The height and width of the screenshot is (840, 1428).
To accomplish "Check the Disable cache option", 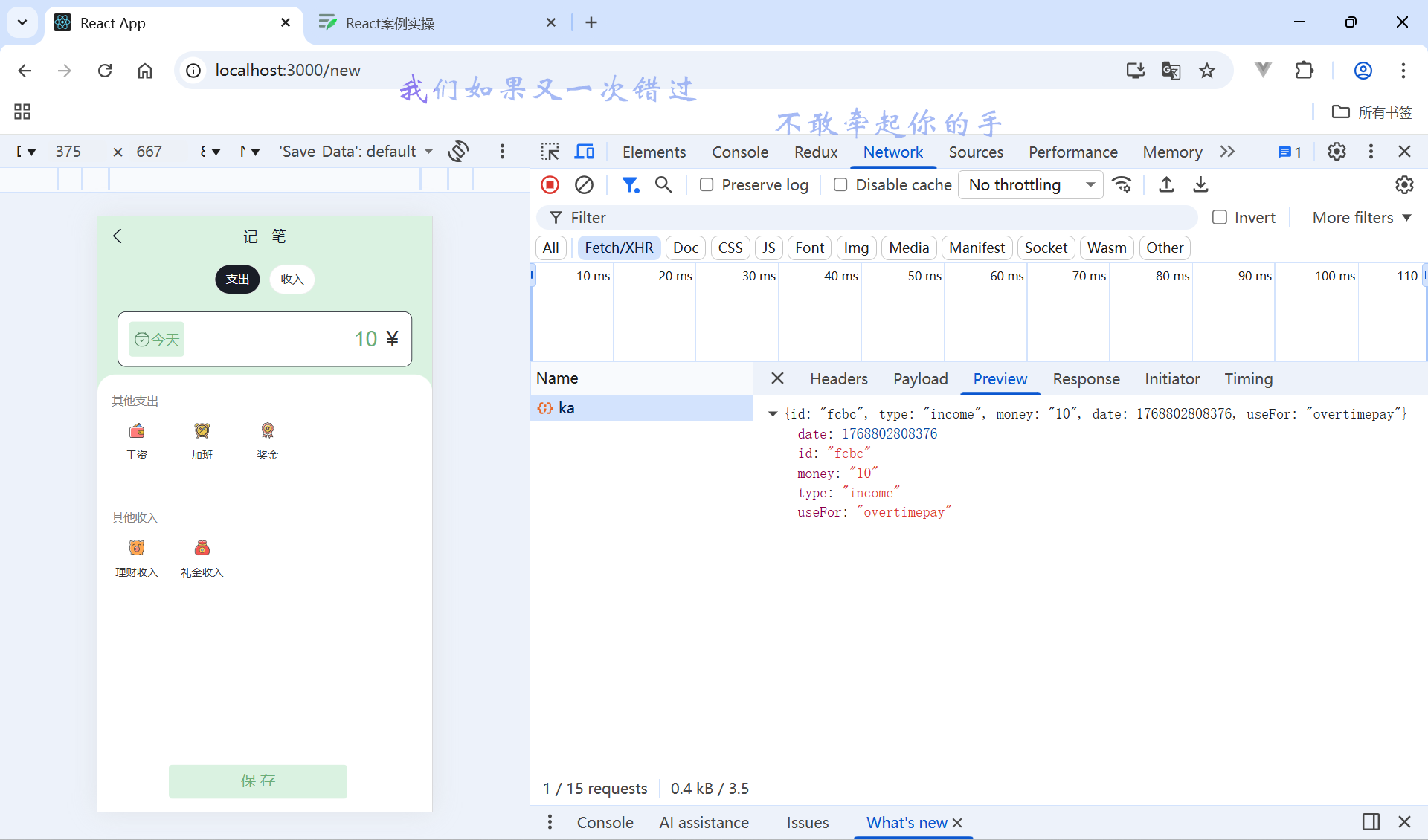I will coord(840,184).
